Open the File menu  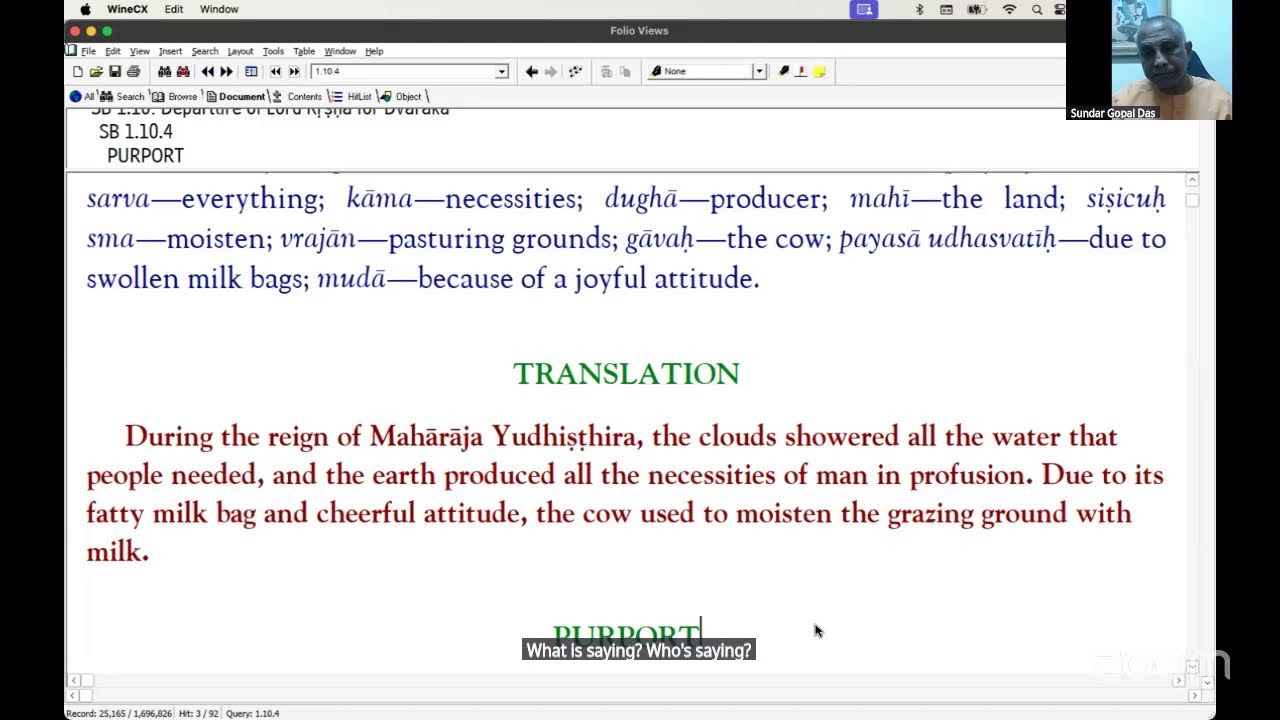pos(88,51)
